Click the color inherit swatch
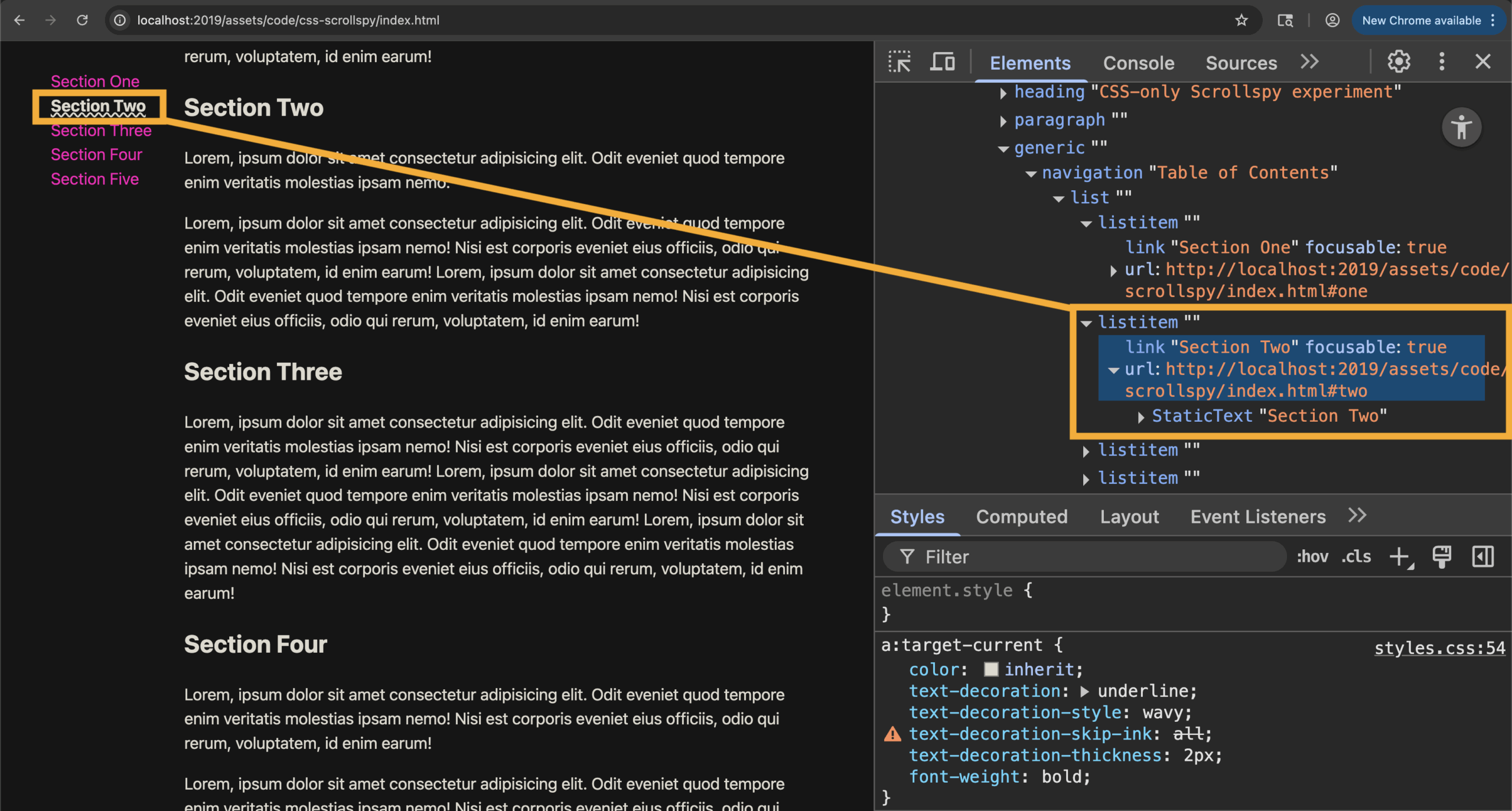 [x=991, y=669]
